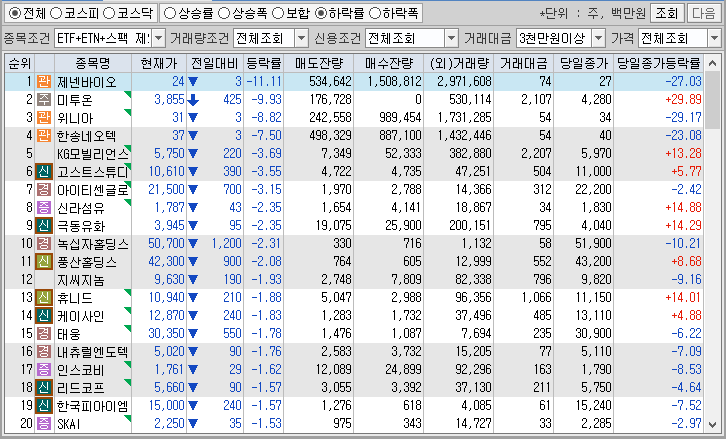Select the 상승폭 radio button

pyautogui.click(x=224, y=13)
